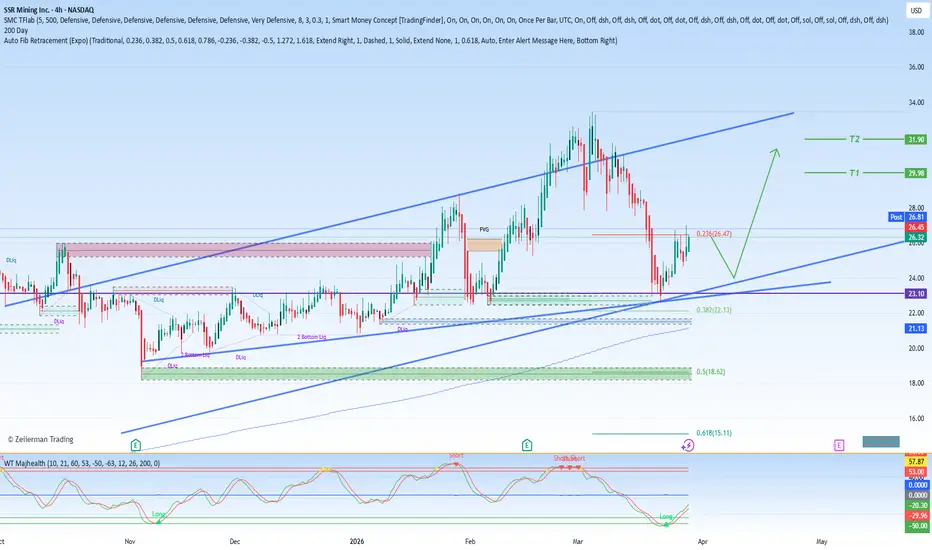The width and height of the screenshot is (932, 550).
Task: Click the 18.00 price axis tick
Action: (x=916, y=383)
